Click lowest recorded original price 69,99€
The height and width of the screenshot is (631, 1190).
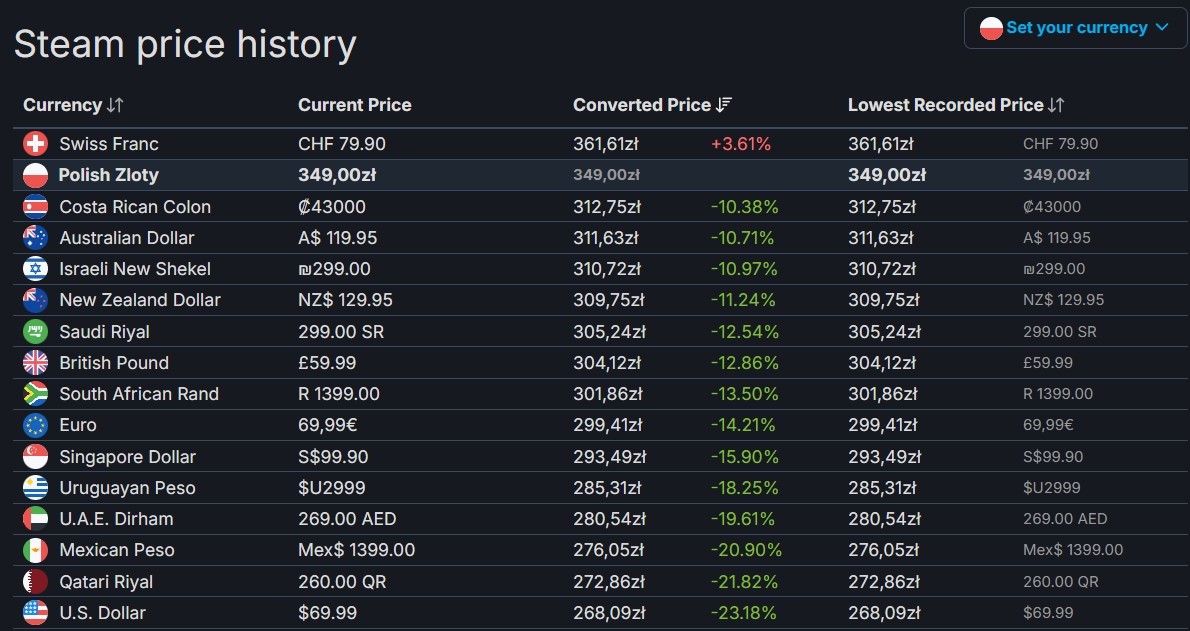pyautogui.click(x=1048, y=425)
